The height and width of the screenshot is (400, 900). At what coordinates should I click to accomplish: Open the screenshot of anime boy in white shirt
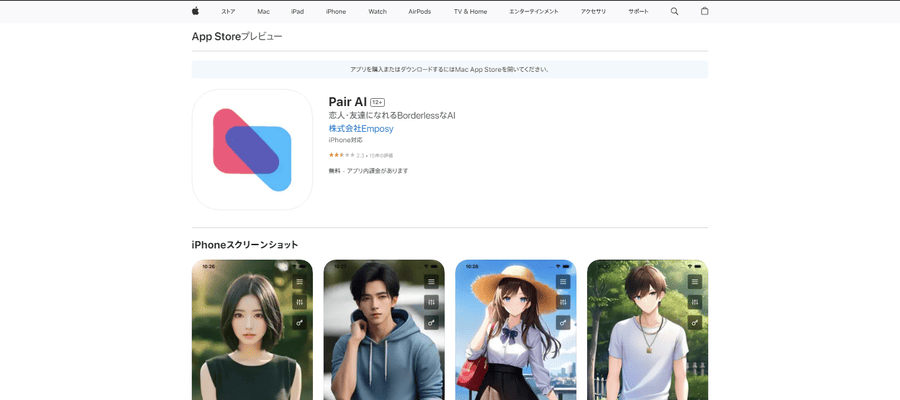tap(647, 330)
